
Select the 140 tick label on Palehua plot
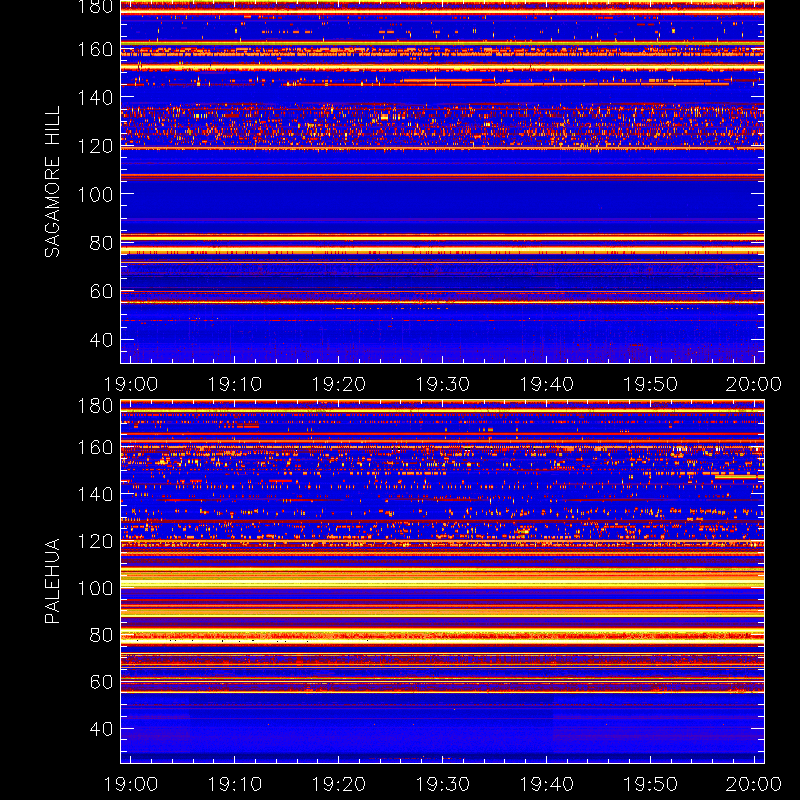(x=95, y=494)
